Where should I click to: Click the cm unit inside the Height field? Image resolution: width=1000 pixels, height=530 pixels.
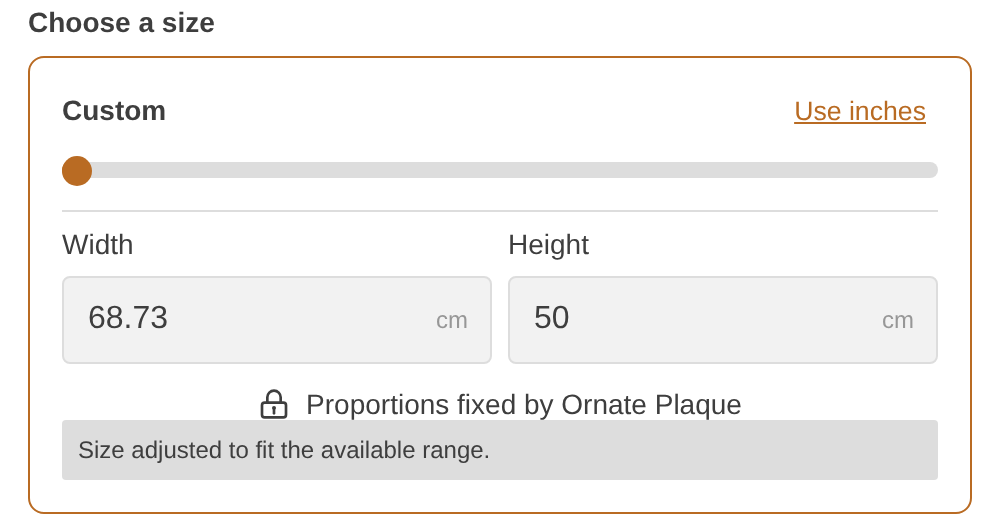[897, 320]
